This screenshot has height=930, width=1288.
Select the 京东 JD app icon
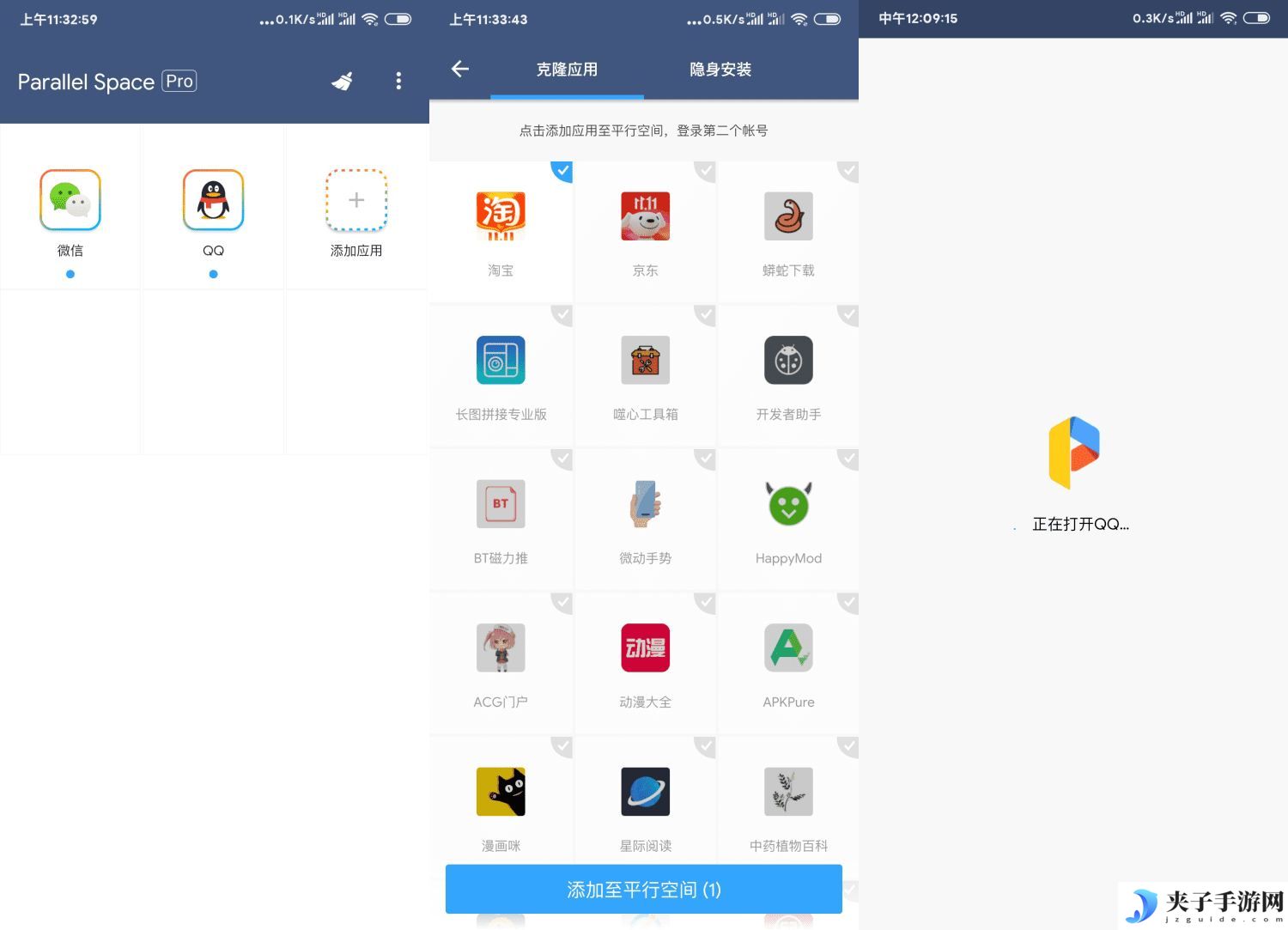tap(645, 216)
